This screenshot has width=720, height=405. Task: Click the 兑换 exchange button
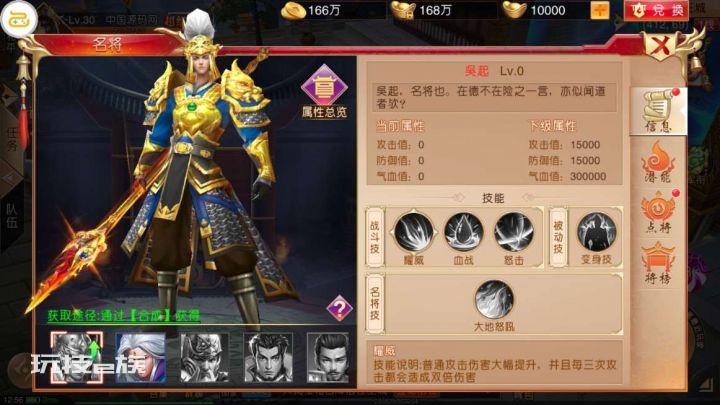pyautogui.click(x=657, y=11)
